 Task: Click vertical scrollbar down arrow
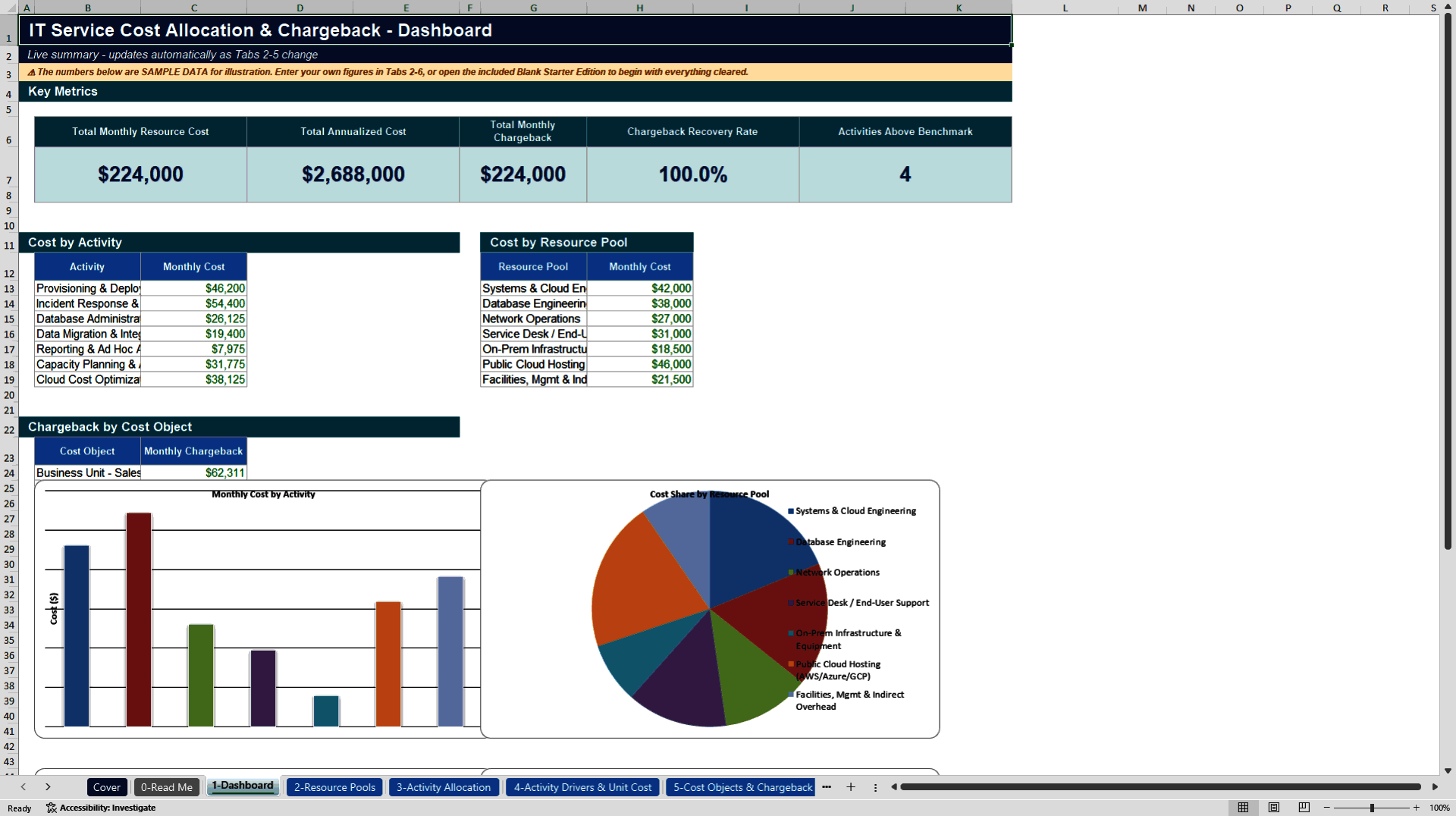pos(1448,770)
